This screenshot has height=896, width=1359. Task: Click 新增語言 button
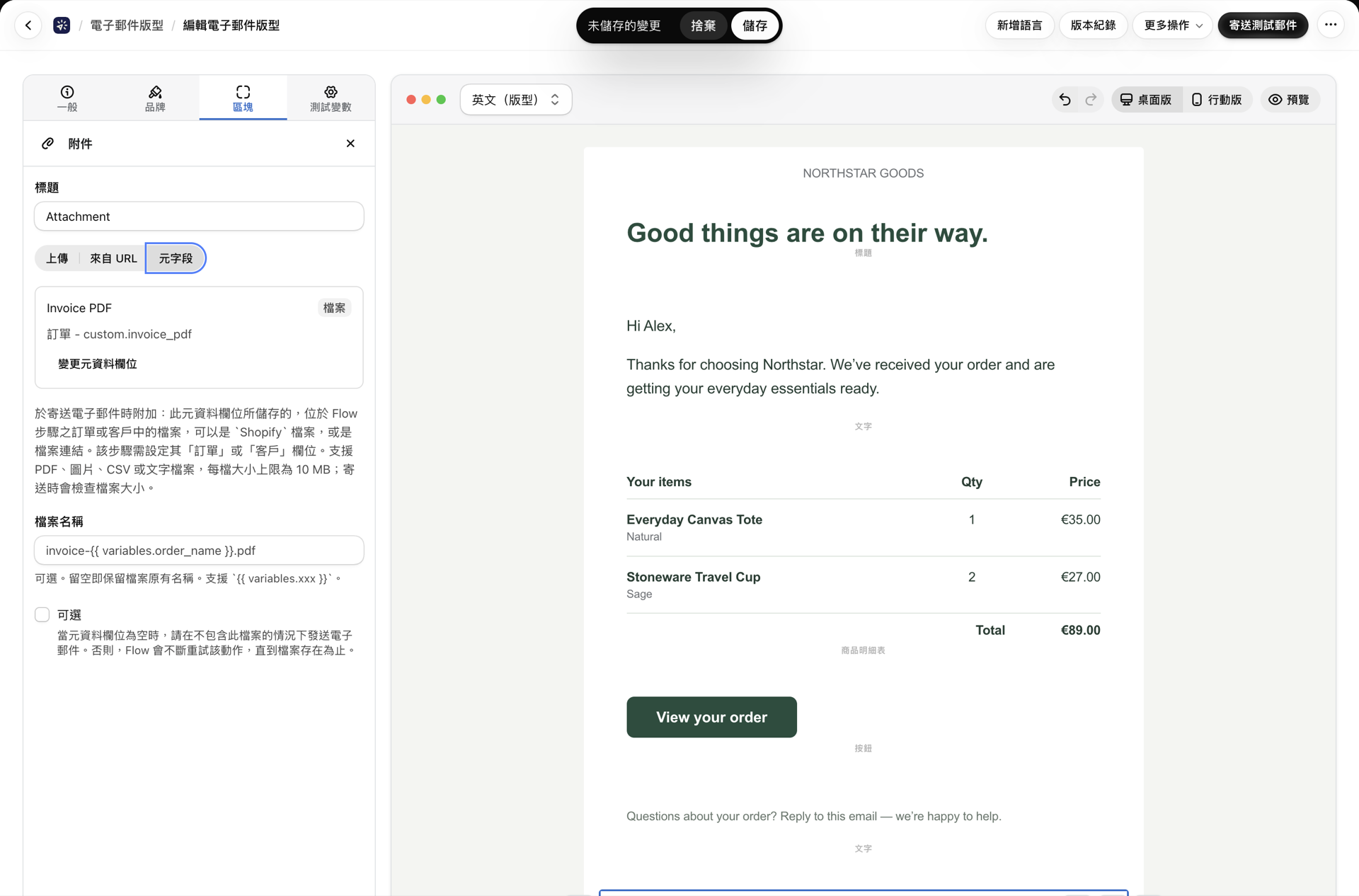(x=1020, y=25)
